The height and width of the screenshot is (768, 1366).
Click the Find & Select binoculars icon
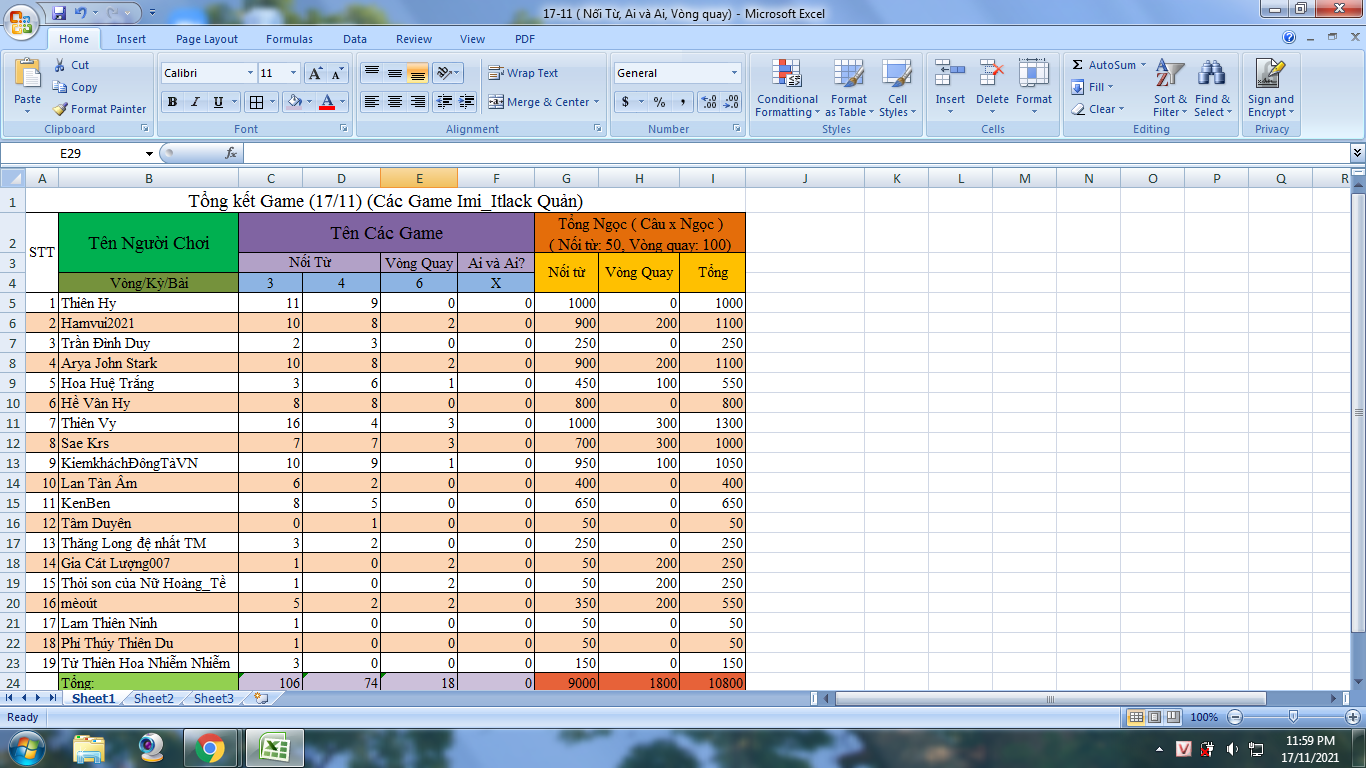[x=1212, y=75]
